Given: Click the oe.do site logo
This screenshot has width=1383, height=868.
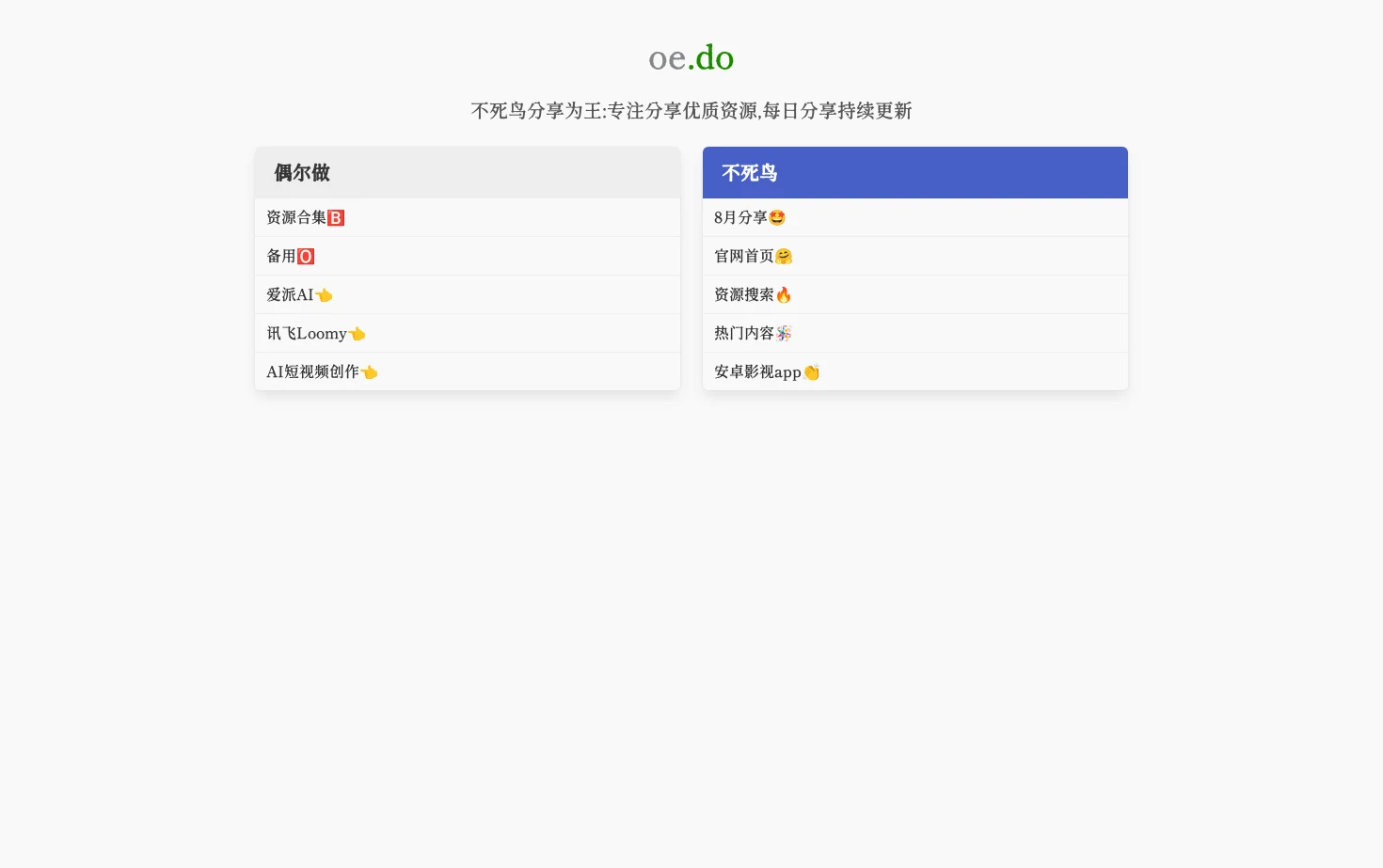Looking at the screenshot, I should 691,57.
